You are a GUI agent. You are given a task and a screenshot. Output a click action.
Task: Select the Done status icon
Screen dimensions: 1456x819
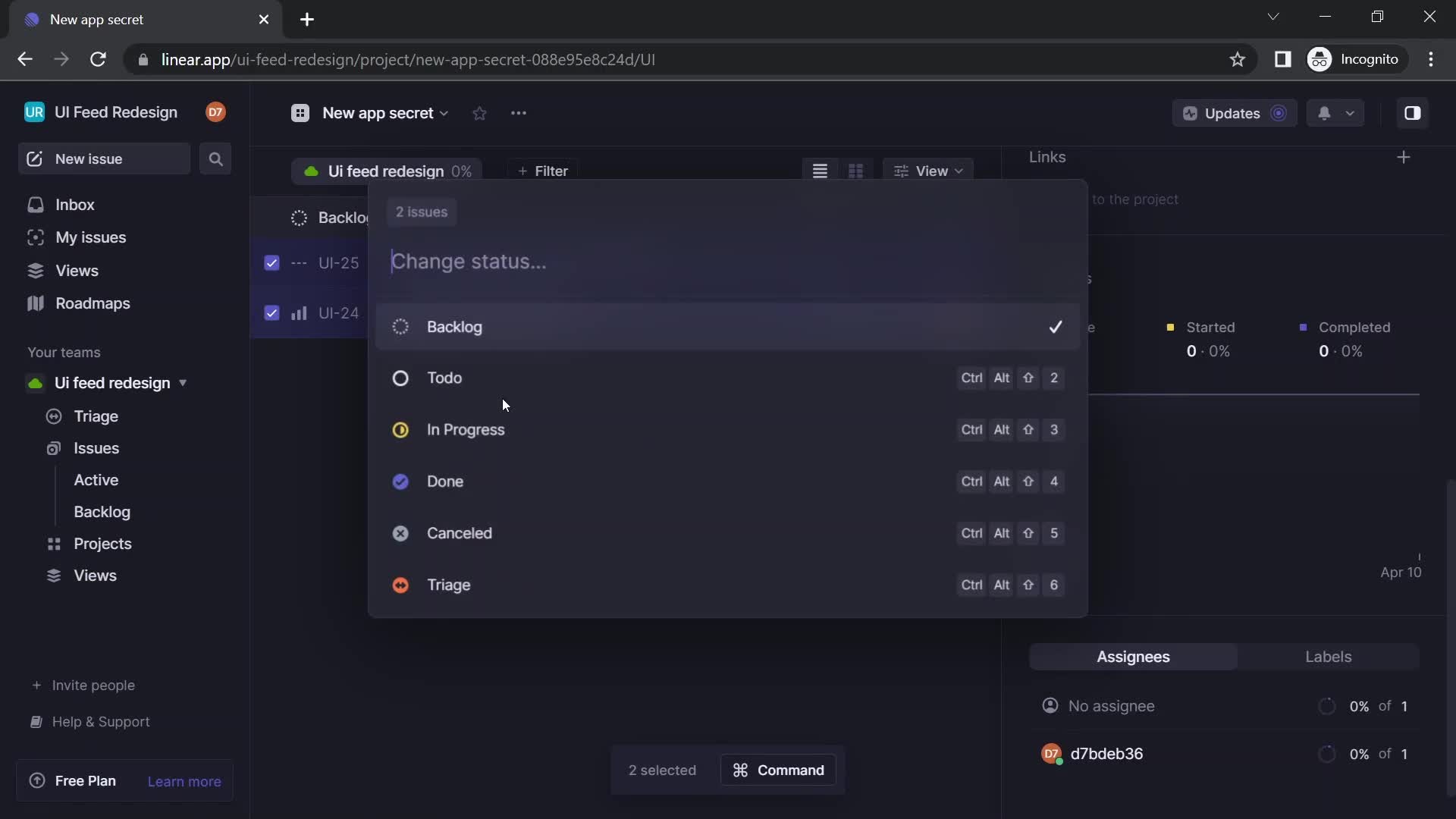(x=400, y=481)
